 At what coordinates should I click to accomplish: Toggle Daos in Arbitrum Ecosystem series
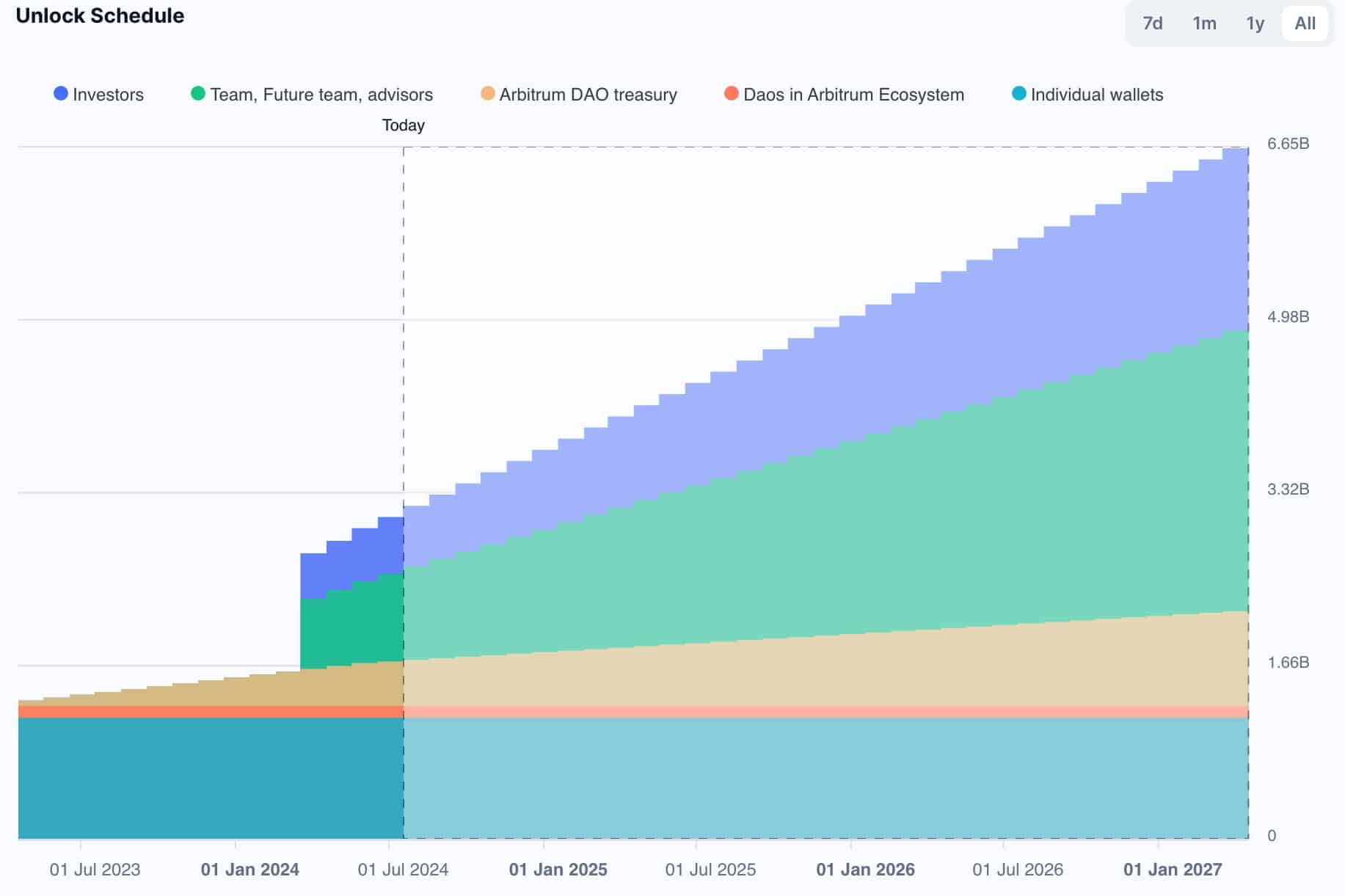(x=844, y=95)
